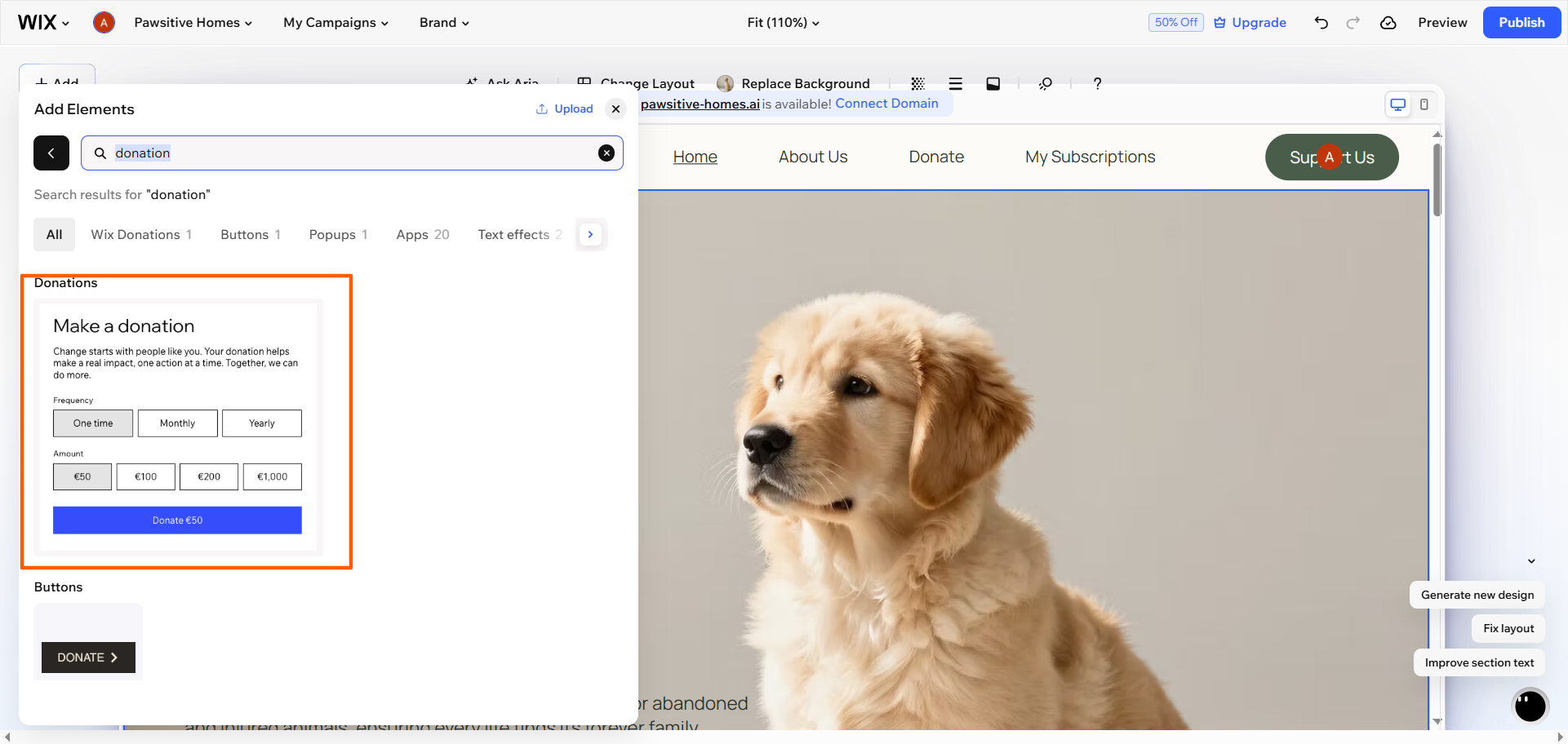Select Apps results tab
The height and width of the screenshot is (744, 1568).
click(423, 234)
